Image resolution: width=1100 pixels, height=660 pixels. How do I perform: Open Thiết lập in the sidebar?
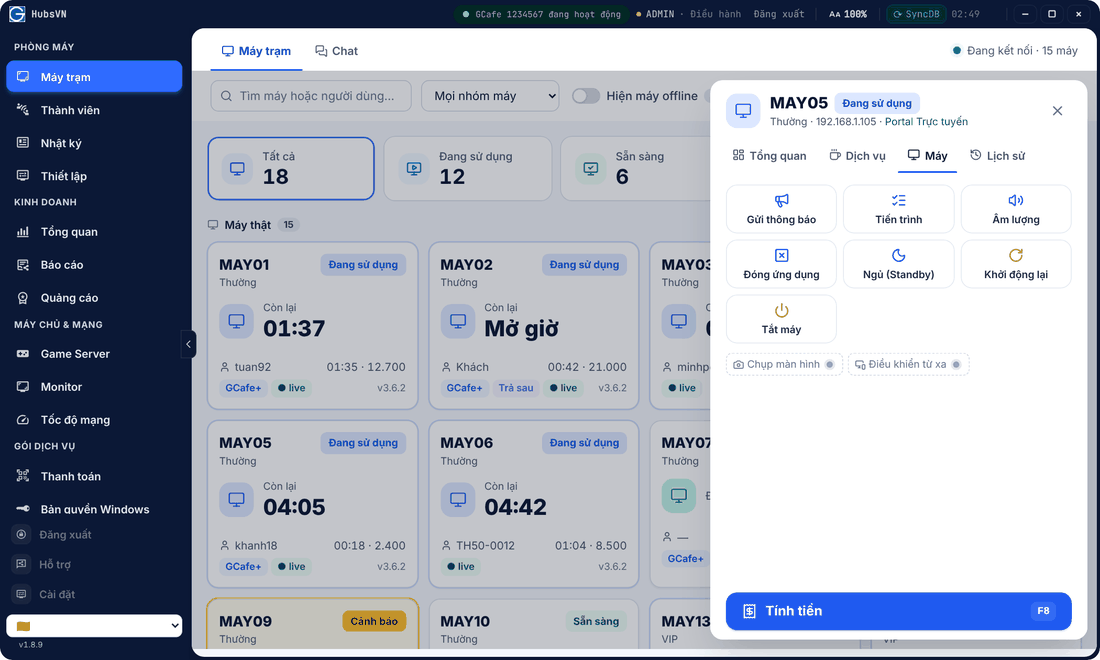[x=94, y=176]
